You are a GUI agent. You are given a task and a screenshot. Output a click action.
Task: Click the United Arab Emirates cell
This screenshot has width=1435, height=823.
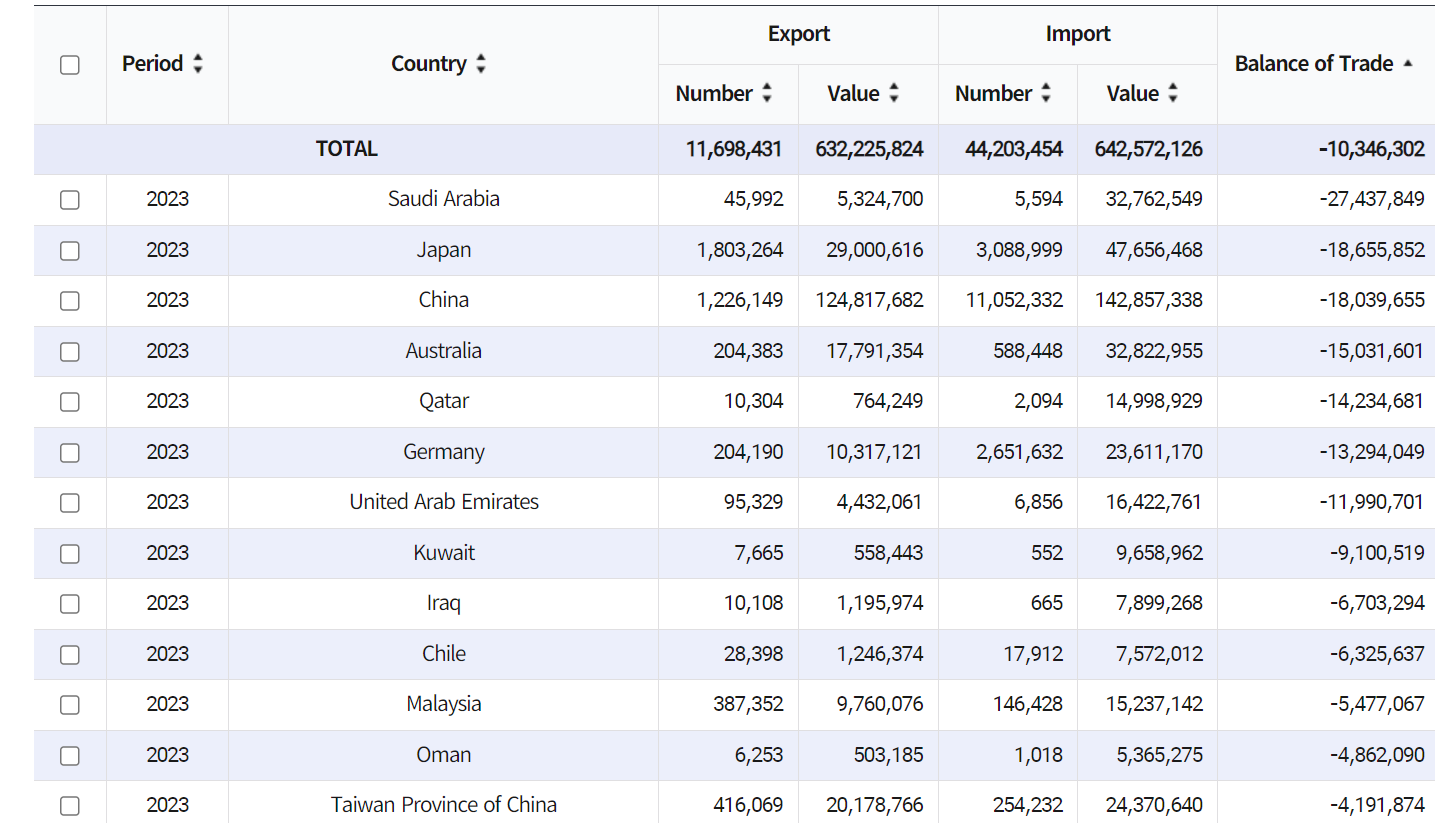click(443, 502)
